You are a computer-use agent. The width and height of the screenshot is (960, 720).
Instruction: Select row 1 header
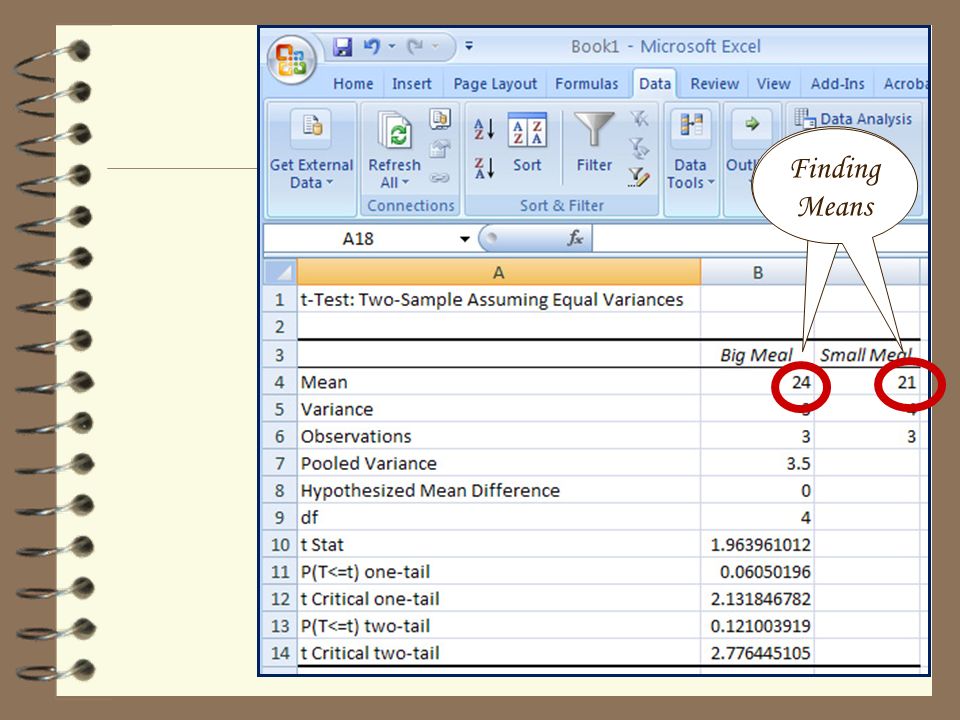click(280, 300)
